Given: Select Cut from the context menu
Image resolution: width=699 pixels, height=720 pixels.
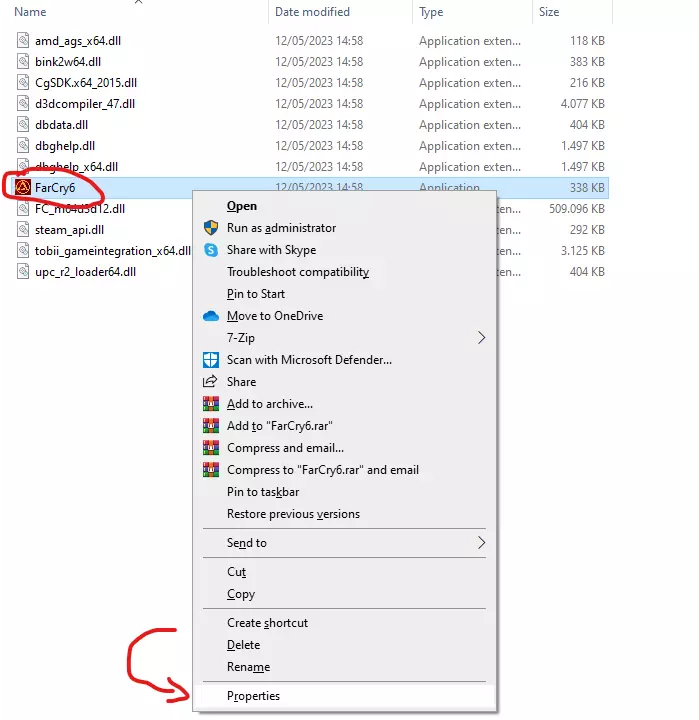Looking at the screenshot, I should [x=344, y=572].
